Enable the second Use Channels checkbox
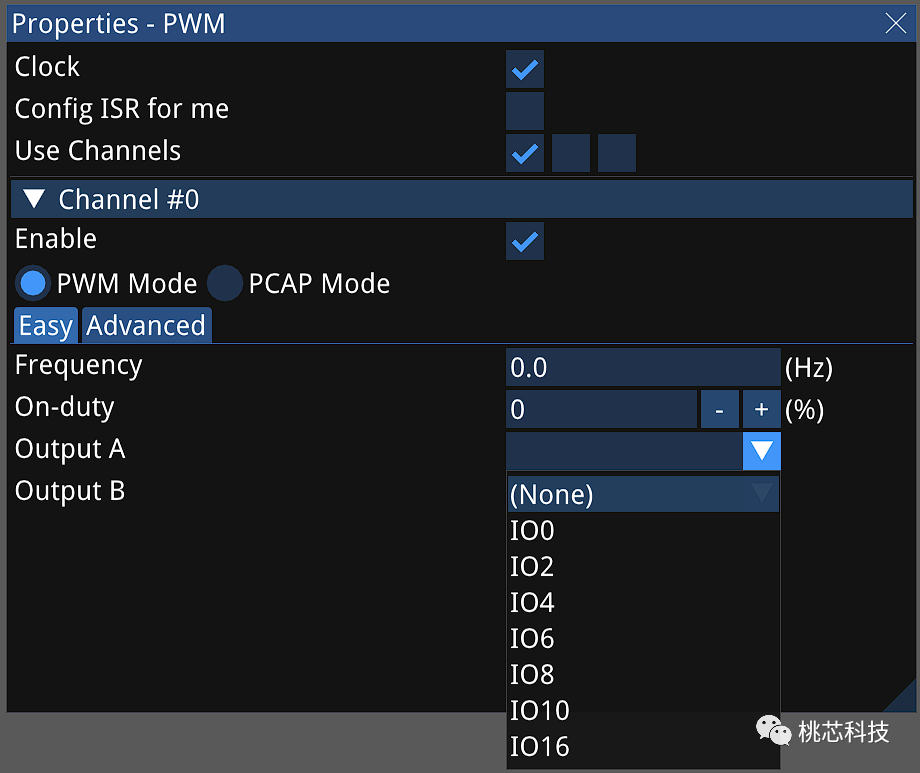The width and height of the screenshot is (920, 773). [x=571, y=154]
